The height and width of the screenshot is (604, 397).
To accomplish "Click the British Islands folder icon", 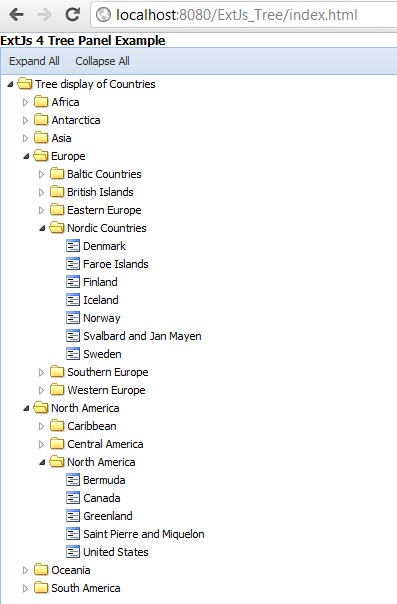I will (x=57, y=192).
